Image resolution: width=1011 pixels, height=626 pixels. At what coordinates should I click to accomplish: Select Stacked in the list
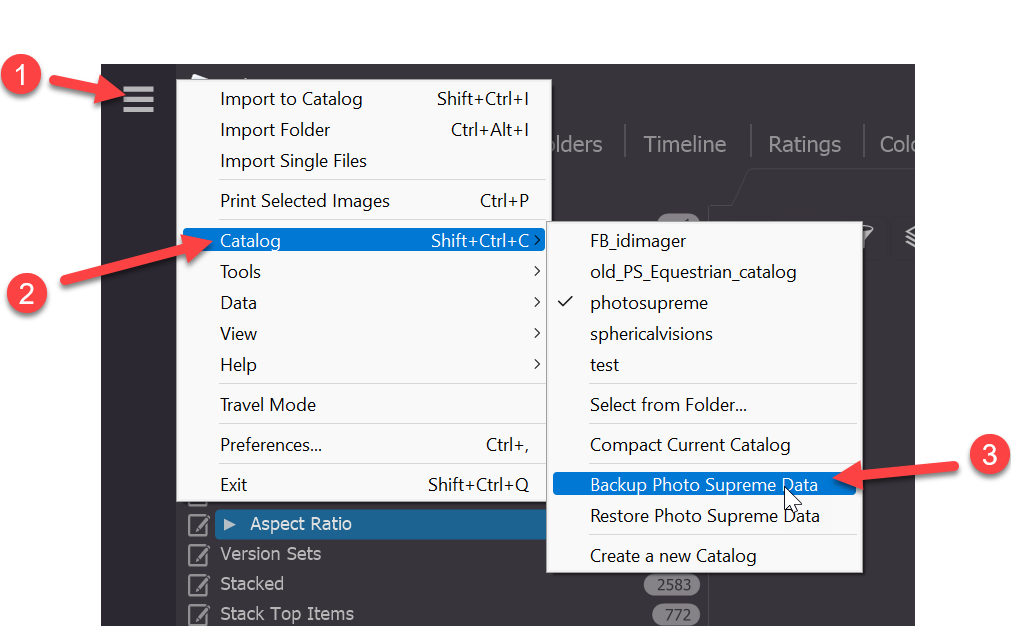(252, 583)
